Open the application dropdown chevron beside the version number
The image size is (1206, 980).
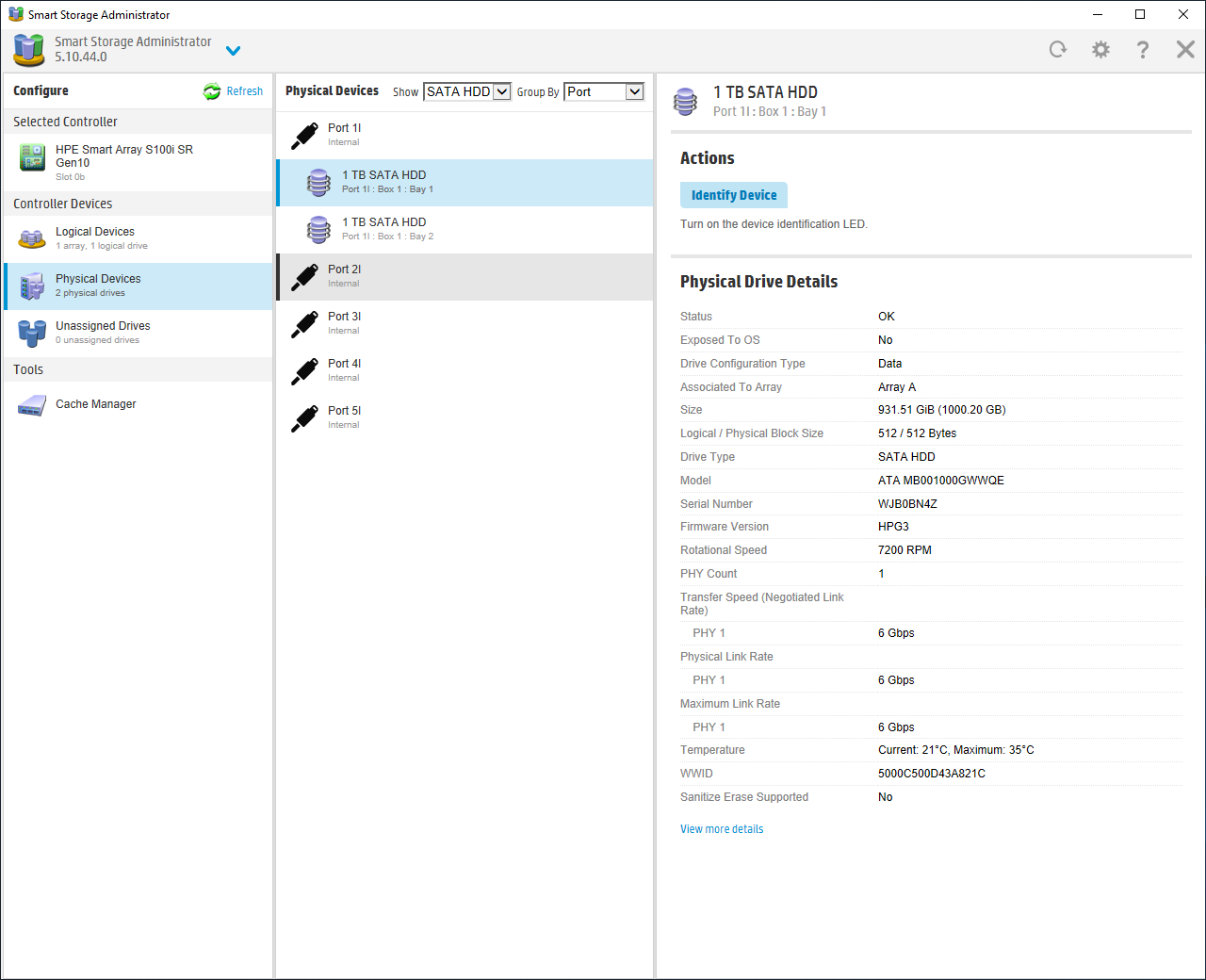tap(234, 51)
